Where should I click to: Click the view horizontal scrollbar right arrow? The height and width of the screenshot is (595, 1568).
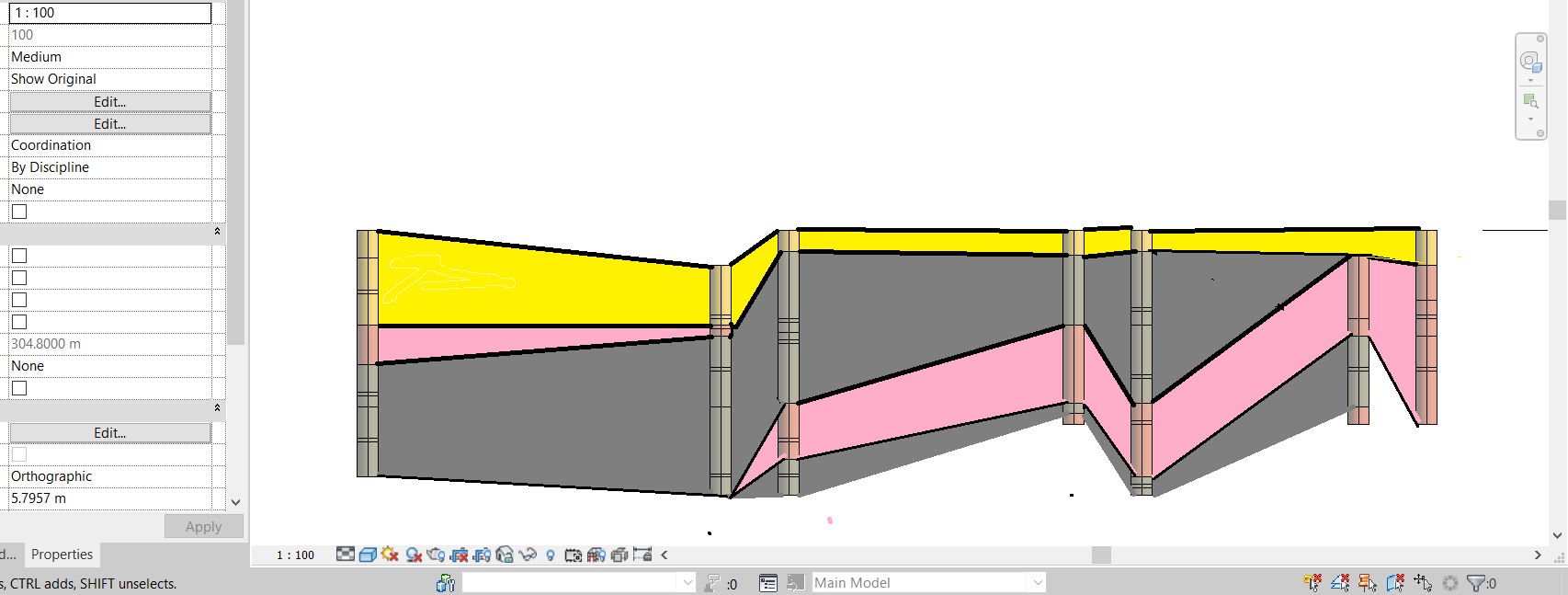click(1538, 555)
